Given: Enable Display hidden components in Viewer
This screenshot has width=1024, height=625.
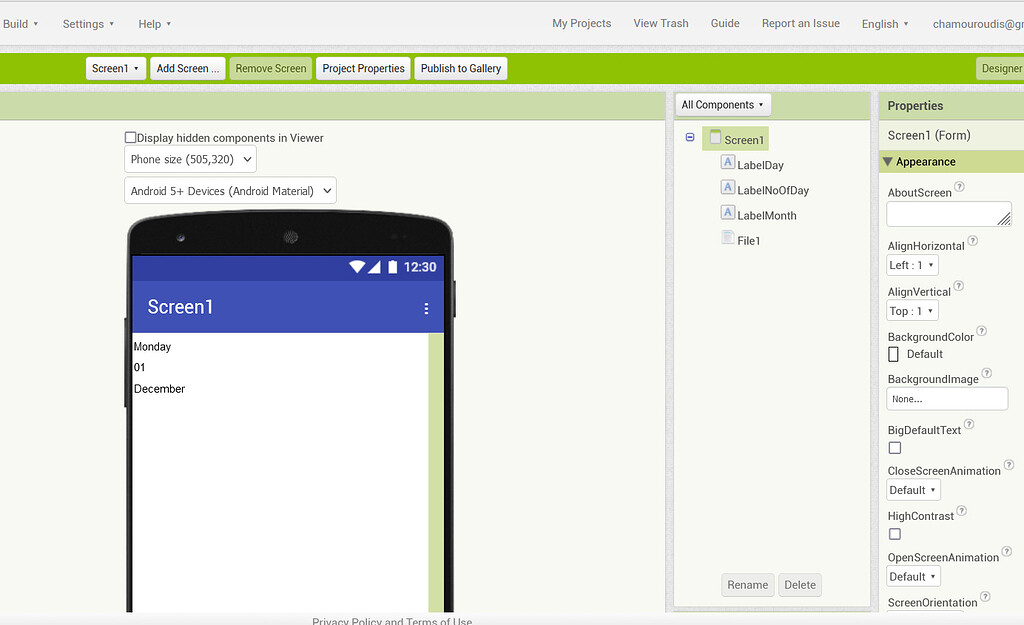Looking at the screenshot, I should tap(131, 138).
